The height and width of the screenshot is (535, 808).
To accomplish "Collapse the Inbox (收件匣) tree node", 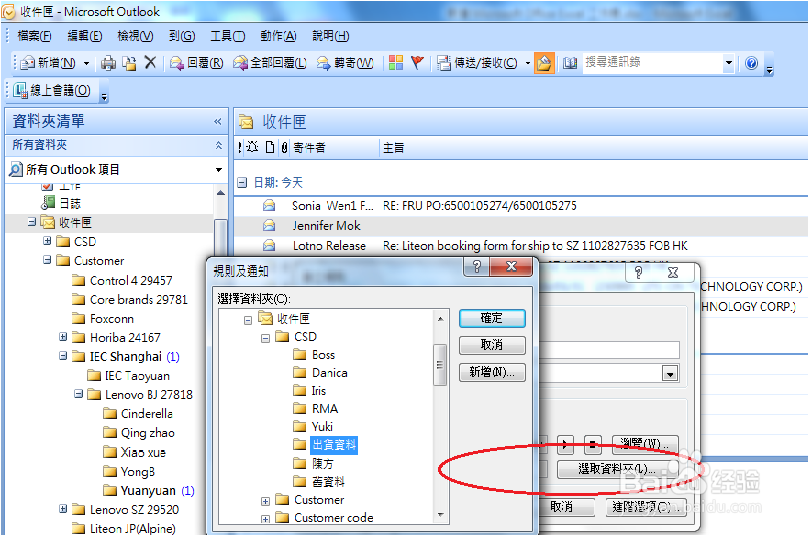I will pyautogui.click(x=32, y=222).
